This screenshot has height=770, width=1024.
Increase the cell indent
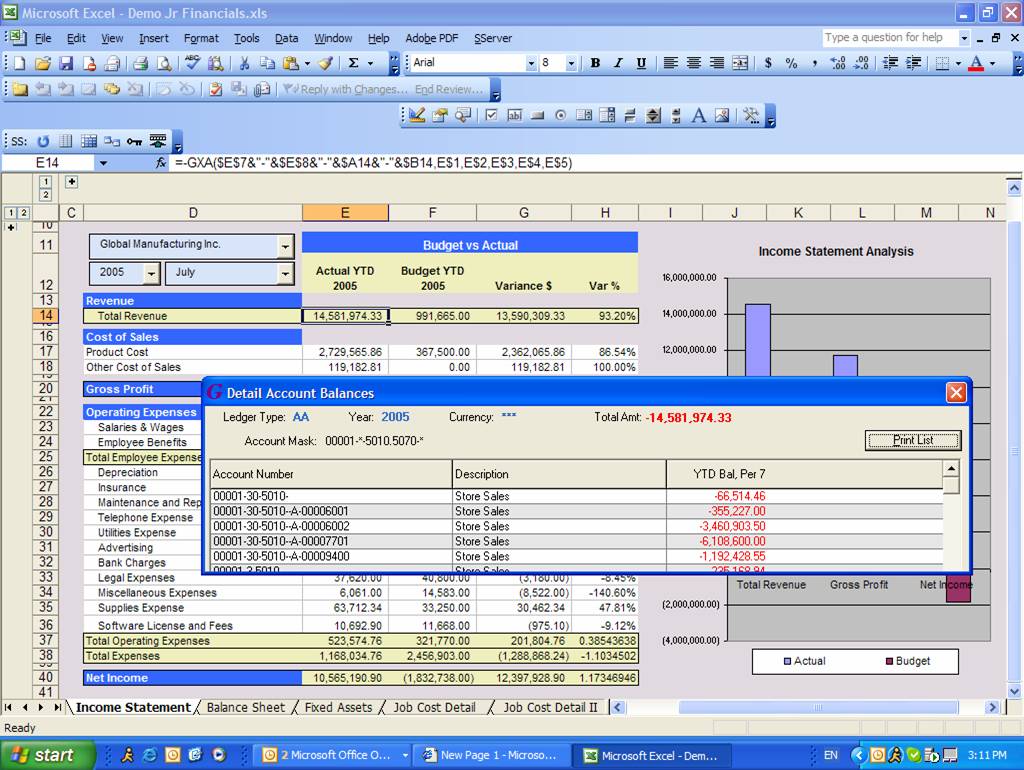(x=912, y=63)
